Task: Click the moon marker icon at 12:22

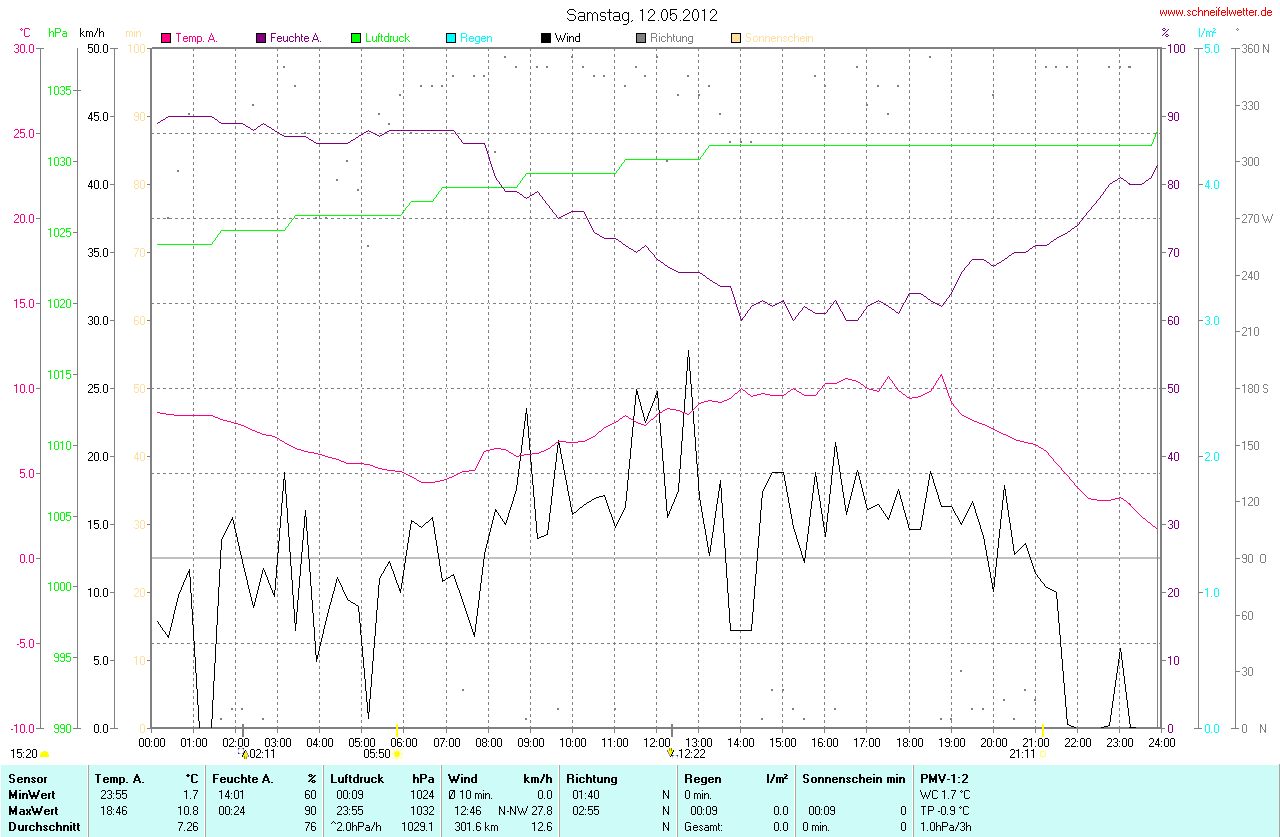Action: (x=671, y=753)
